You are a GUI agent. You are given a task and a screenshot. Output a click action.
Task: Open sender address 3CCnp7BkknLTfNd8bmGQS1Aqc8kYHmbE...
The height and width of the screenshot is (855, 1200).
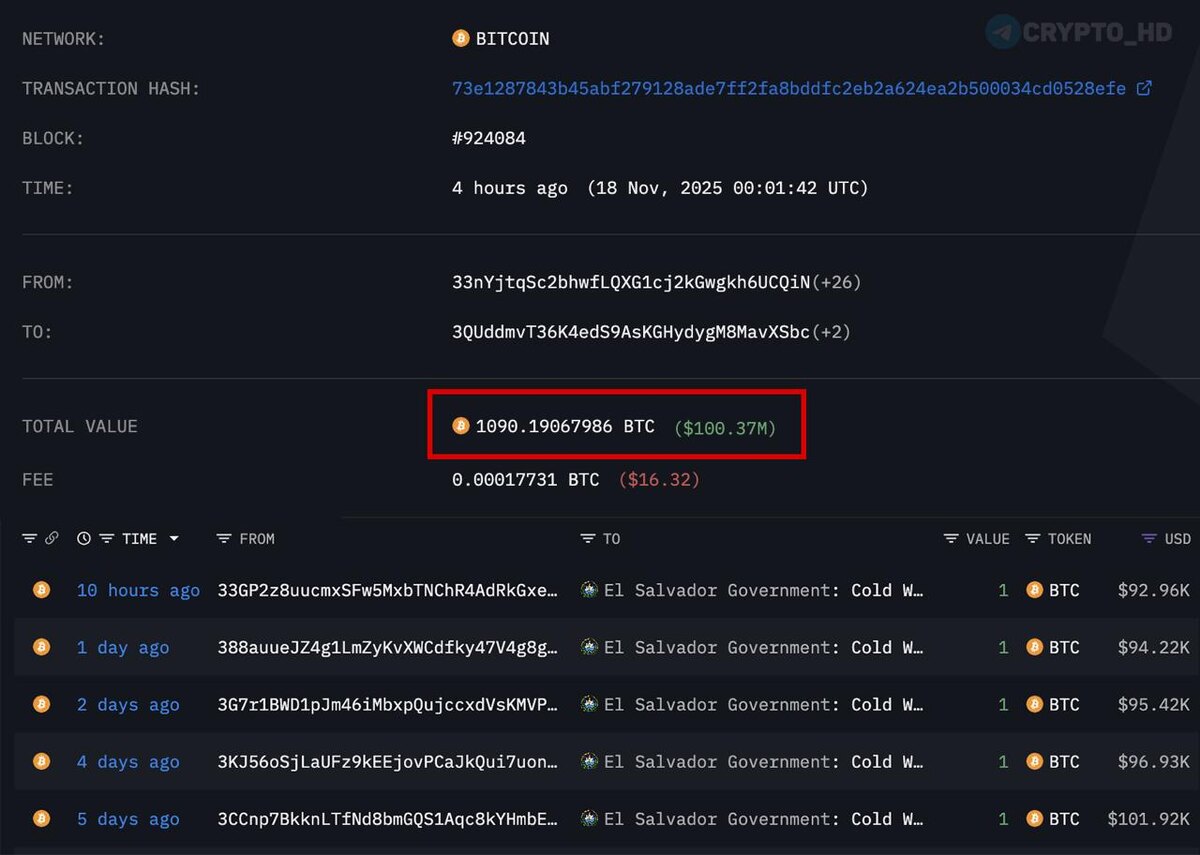tap(388, 818)
